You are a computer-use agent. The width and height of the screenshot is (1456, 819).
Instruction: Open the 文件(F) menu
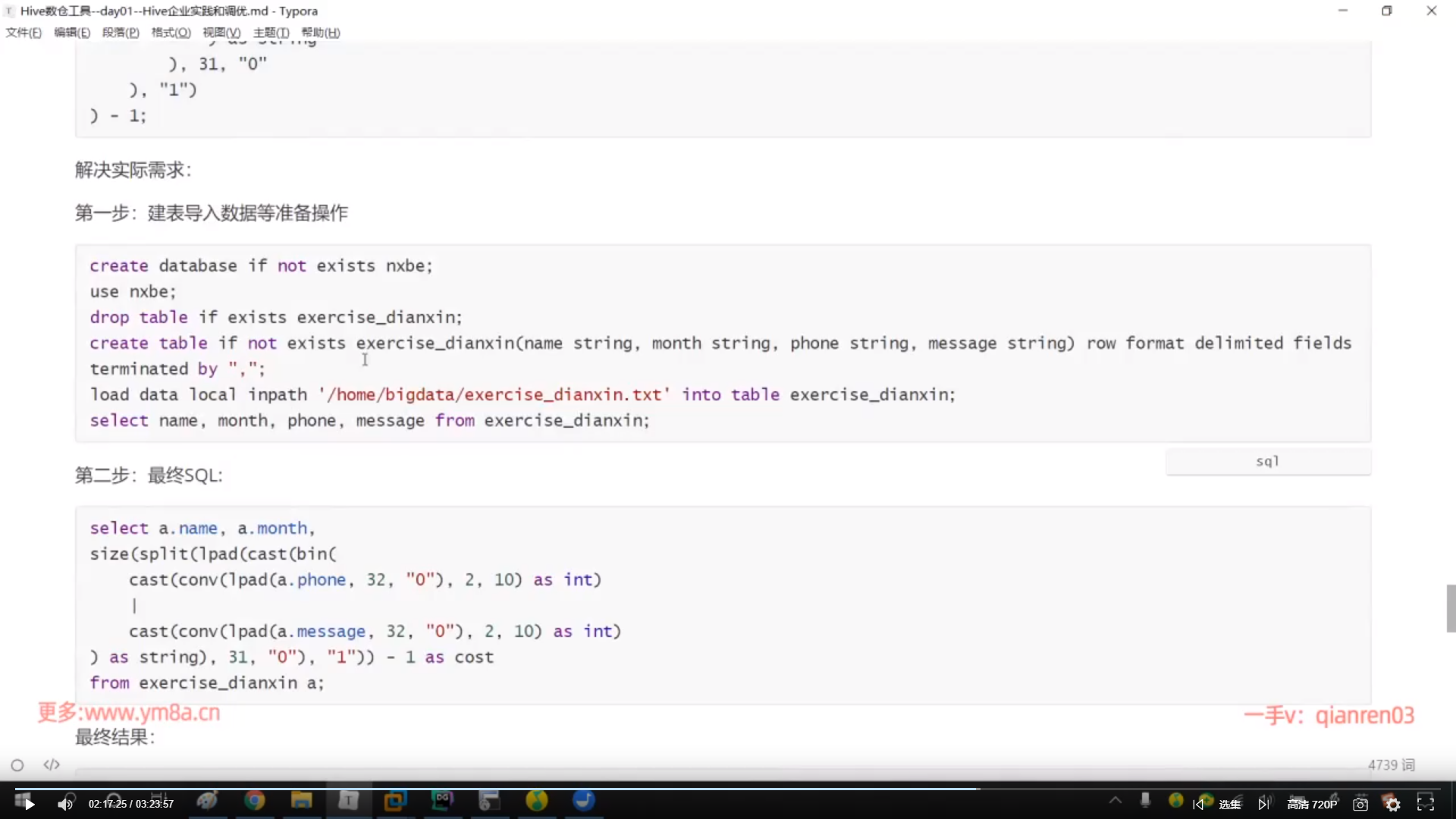pos(24,33)
